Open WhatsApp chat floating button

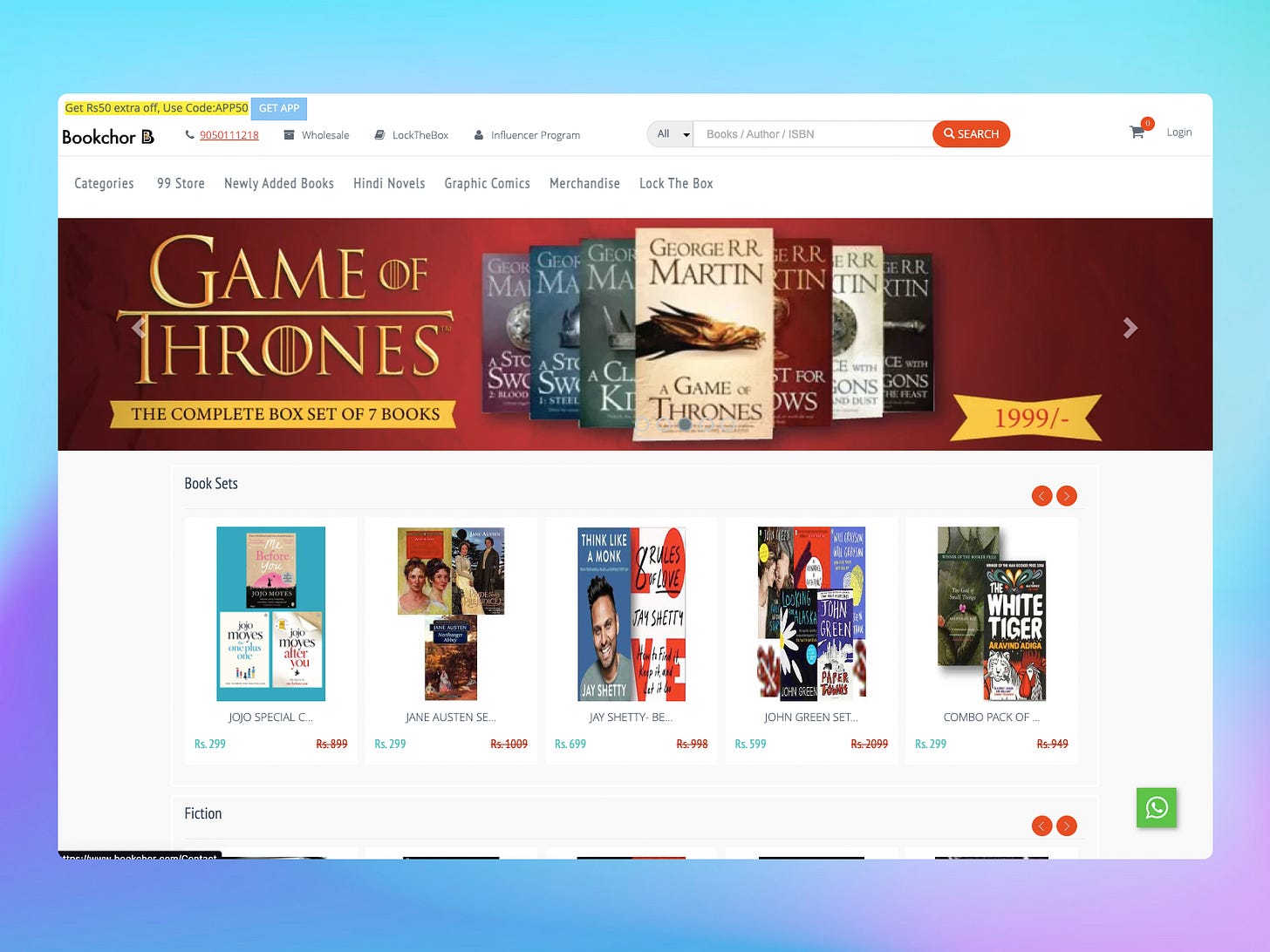click(x=1157, y=808)
